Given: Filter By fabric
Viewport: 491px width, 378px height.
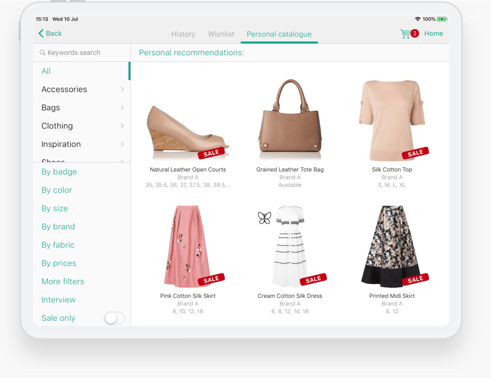Looking at the screenshot, I should tap(58, 245).
